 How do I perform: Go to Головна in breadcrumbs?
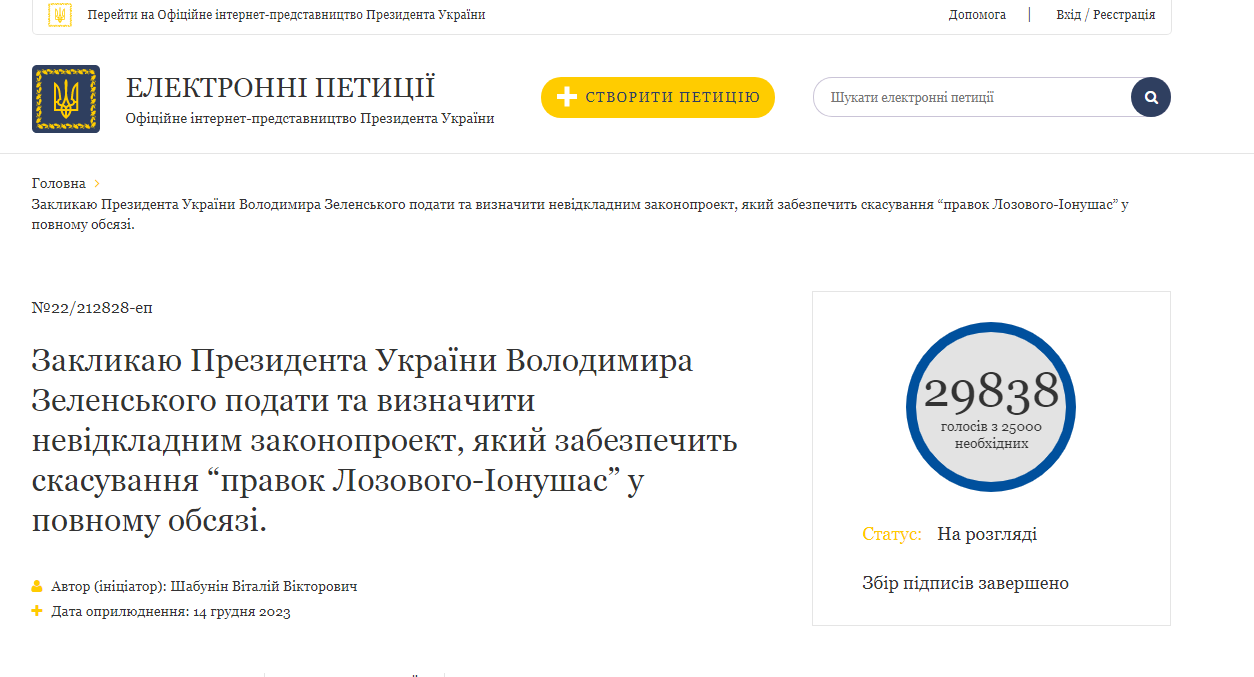59,183
